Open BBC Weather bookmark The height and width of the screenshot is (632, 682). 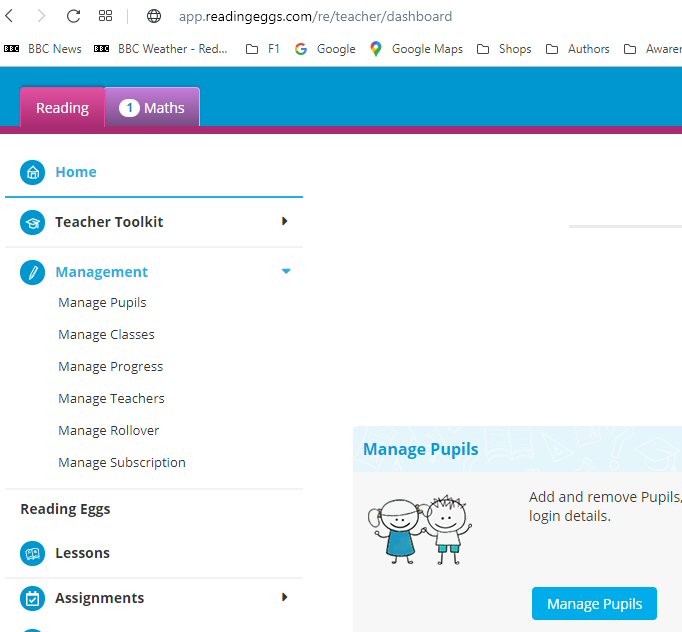pyautogui.click(x=160, y=49)
